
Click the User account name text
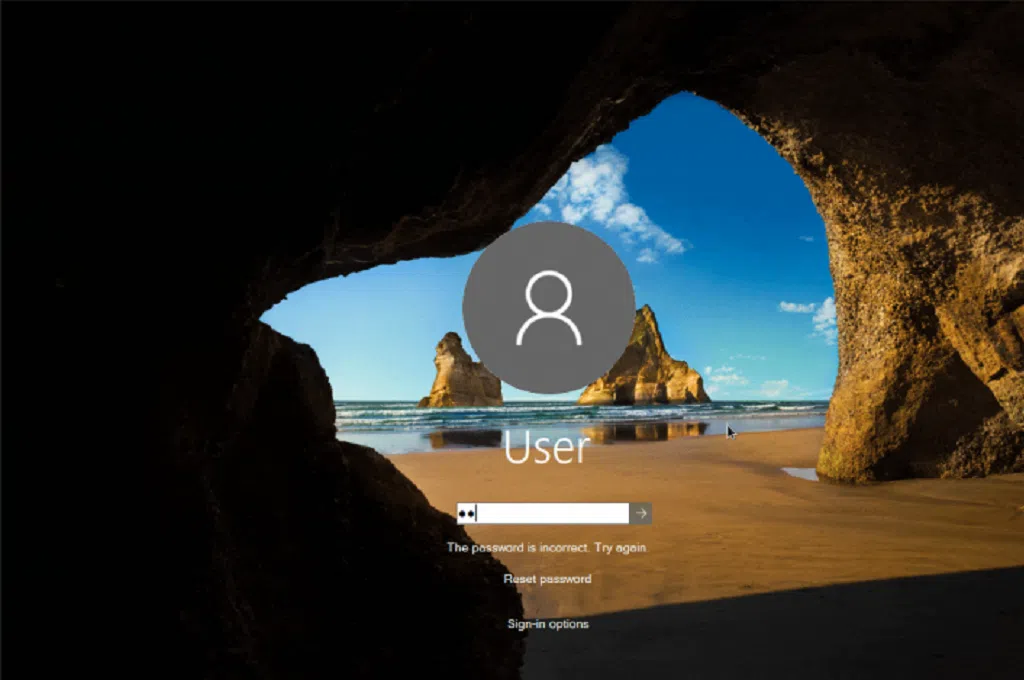[547, 452]
